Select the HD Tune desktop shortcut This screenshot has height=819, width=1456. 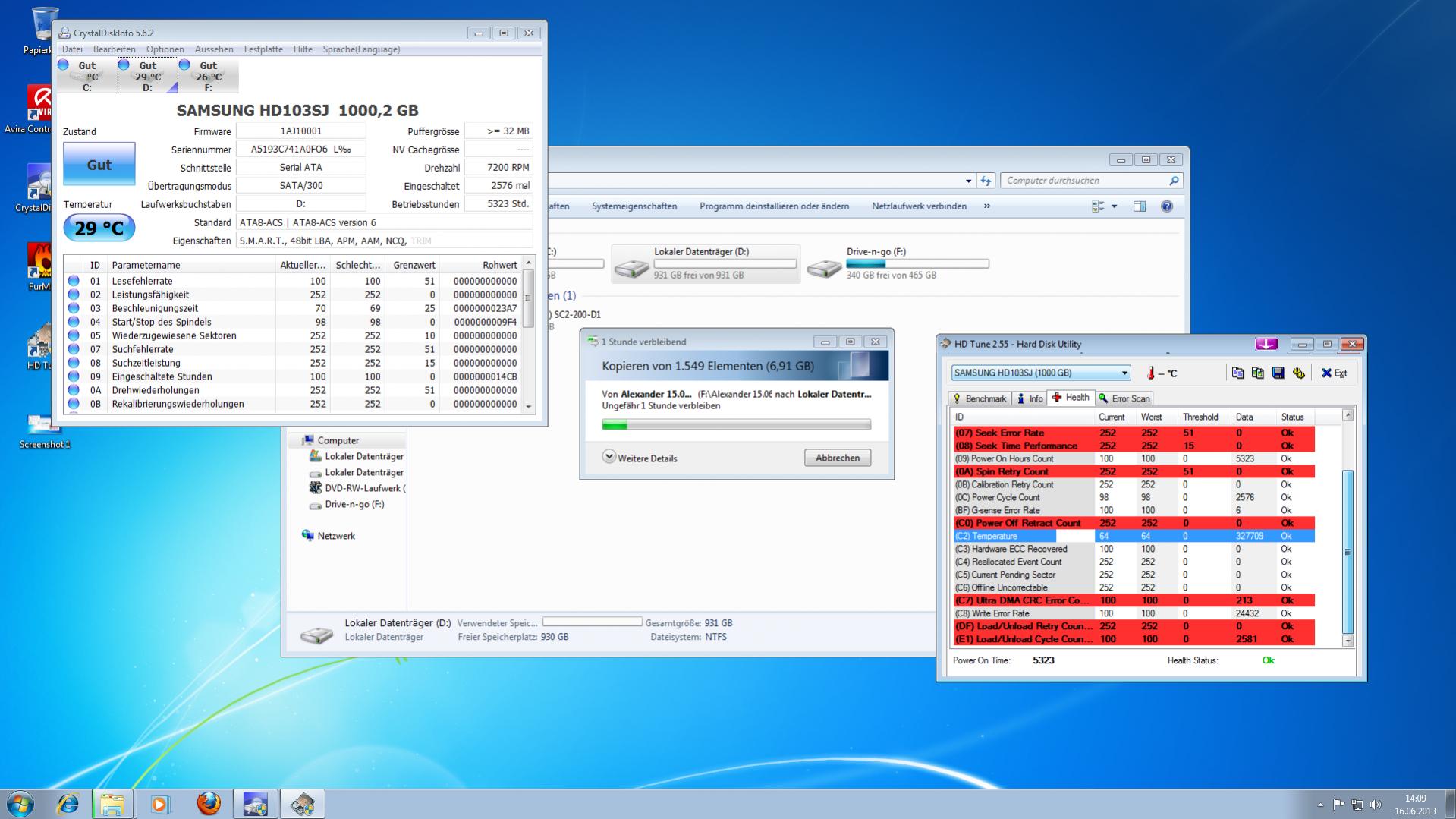[x=39, y=347]
